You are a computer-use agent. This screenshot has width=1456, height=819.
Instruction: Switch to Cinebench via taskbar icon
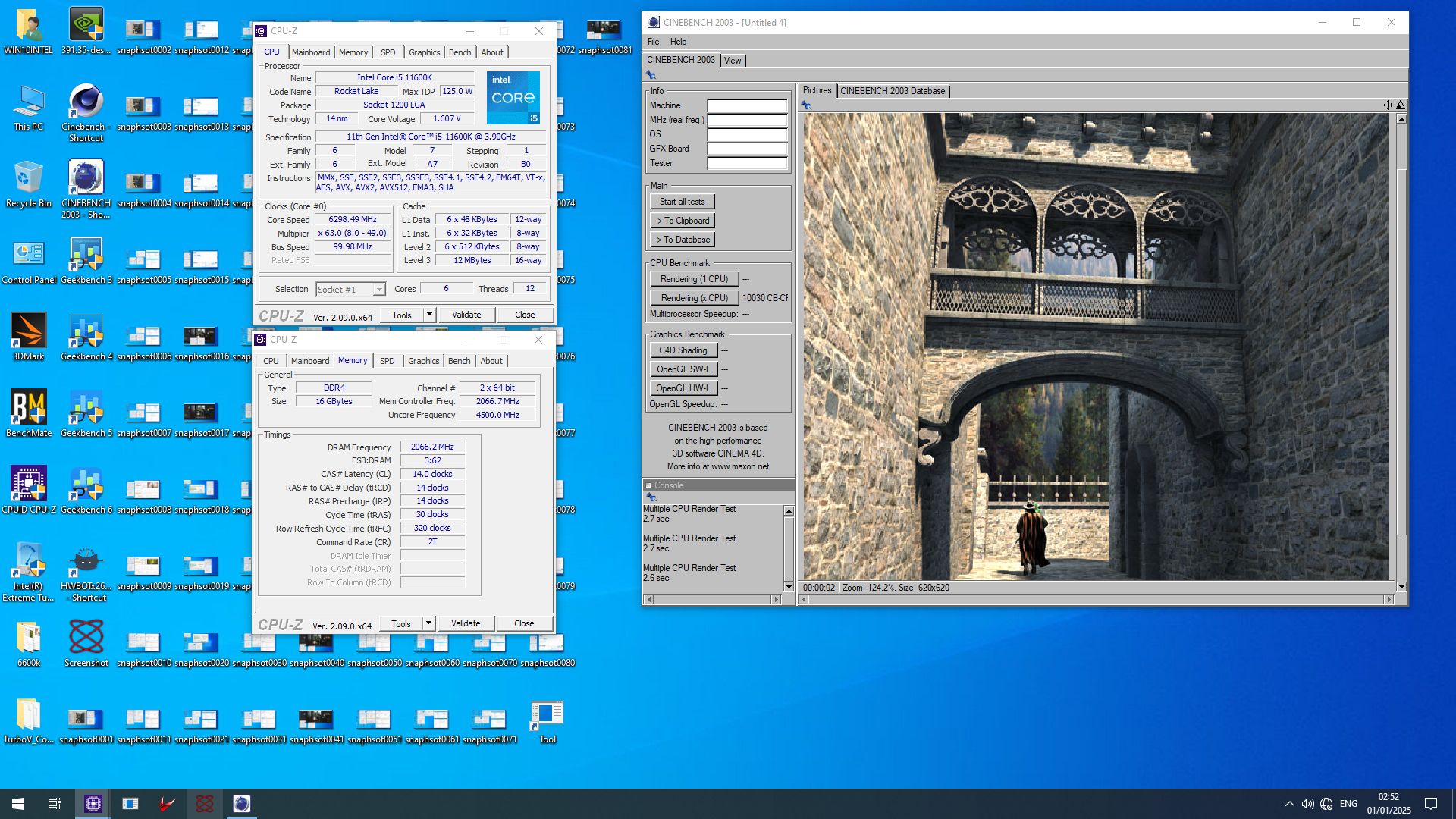[x=241, y=804]
